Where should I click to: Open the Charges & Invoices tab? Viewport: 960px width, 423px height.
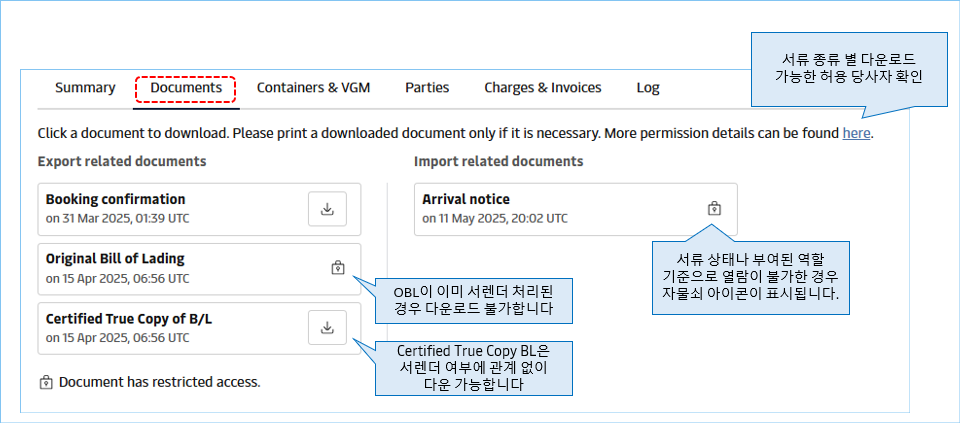(x=543, y=88)
